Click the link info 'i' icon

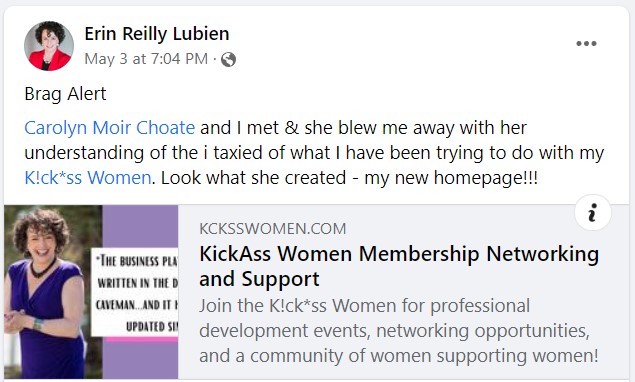[x=592, y=213]
